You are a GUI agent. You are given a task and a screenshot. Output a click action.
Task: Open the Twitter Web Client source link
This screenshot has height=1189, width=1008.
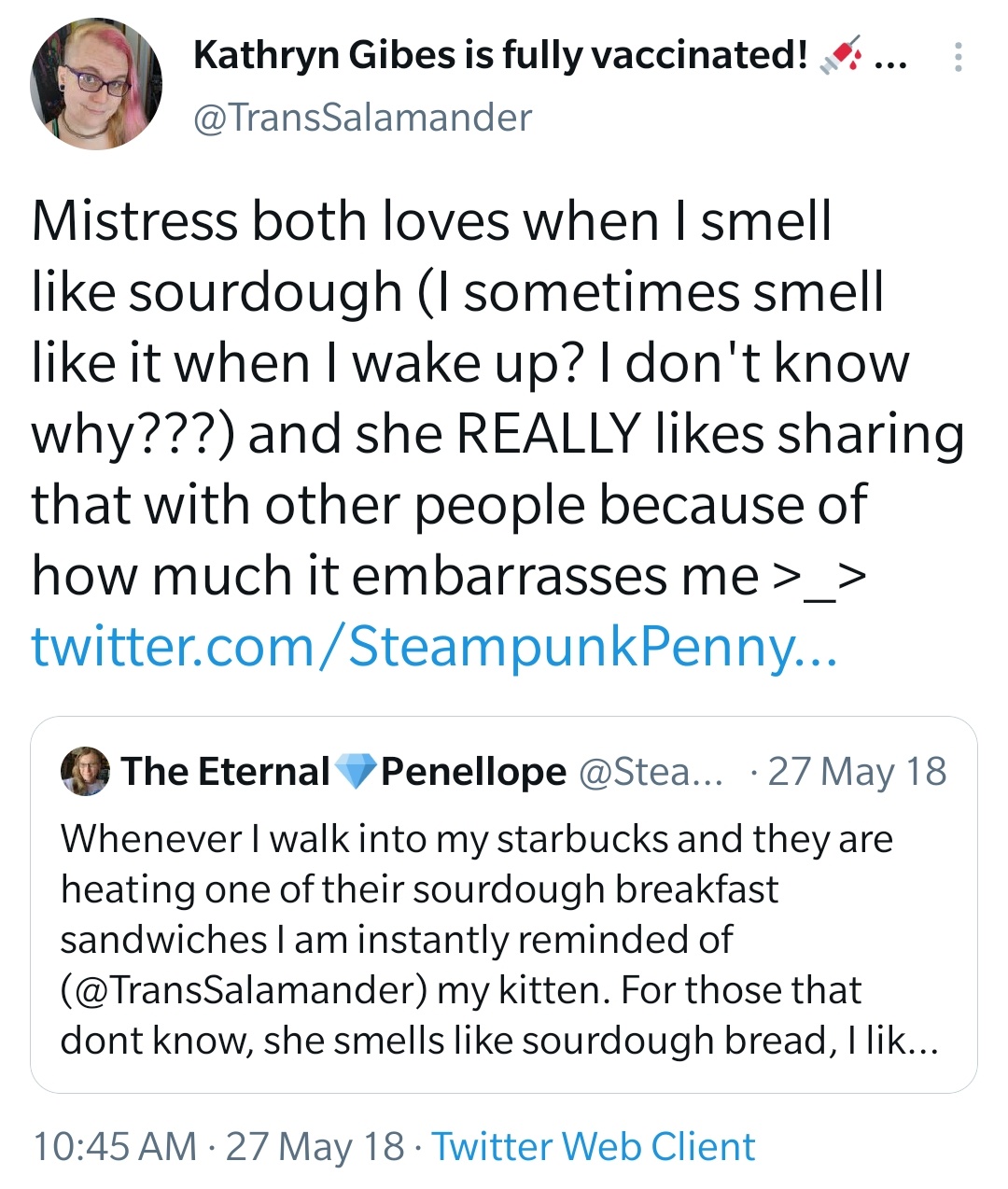pyautogui.click(x=594, y=1147)
